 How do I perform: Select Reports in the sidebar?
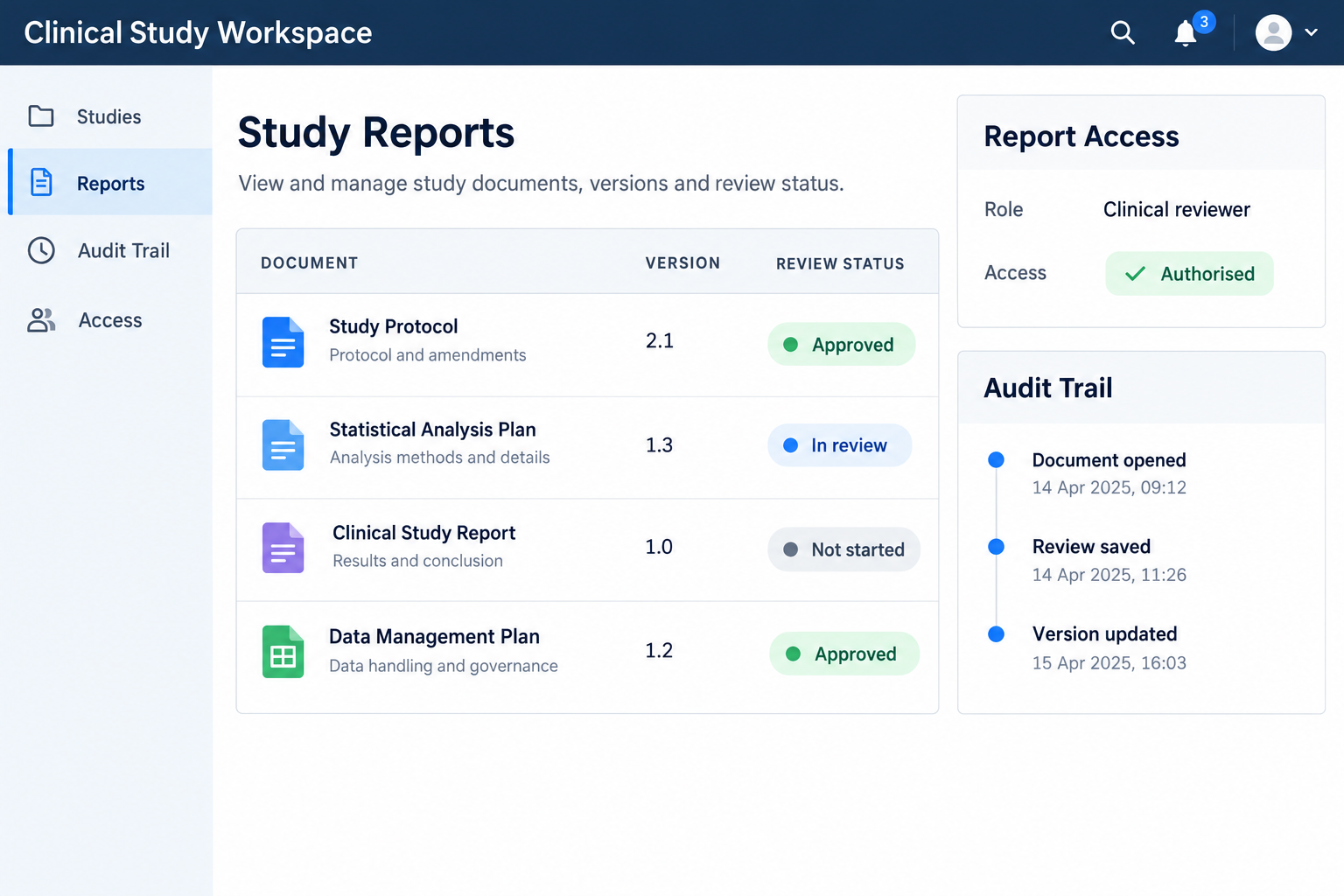(x=110, y=182)
